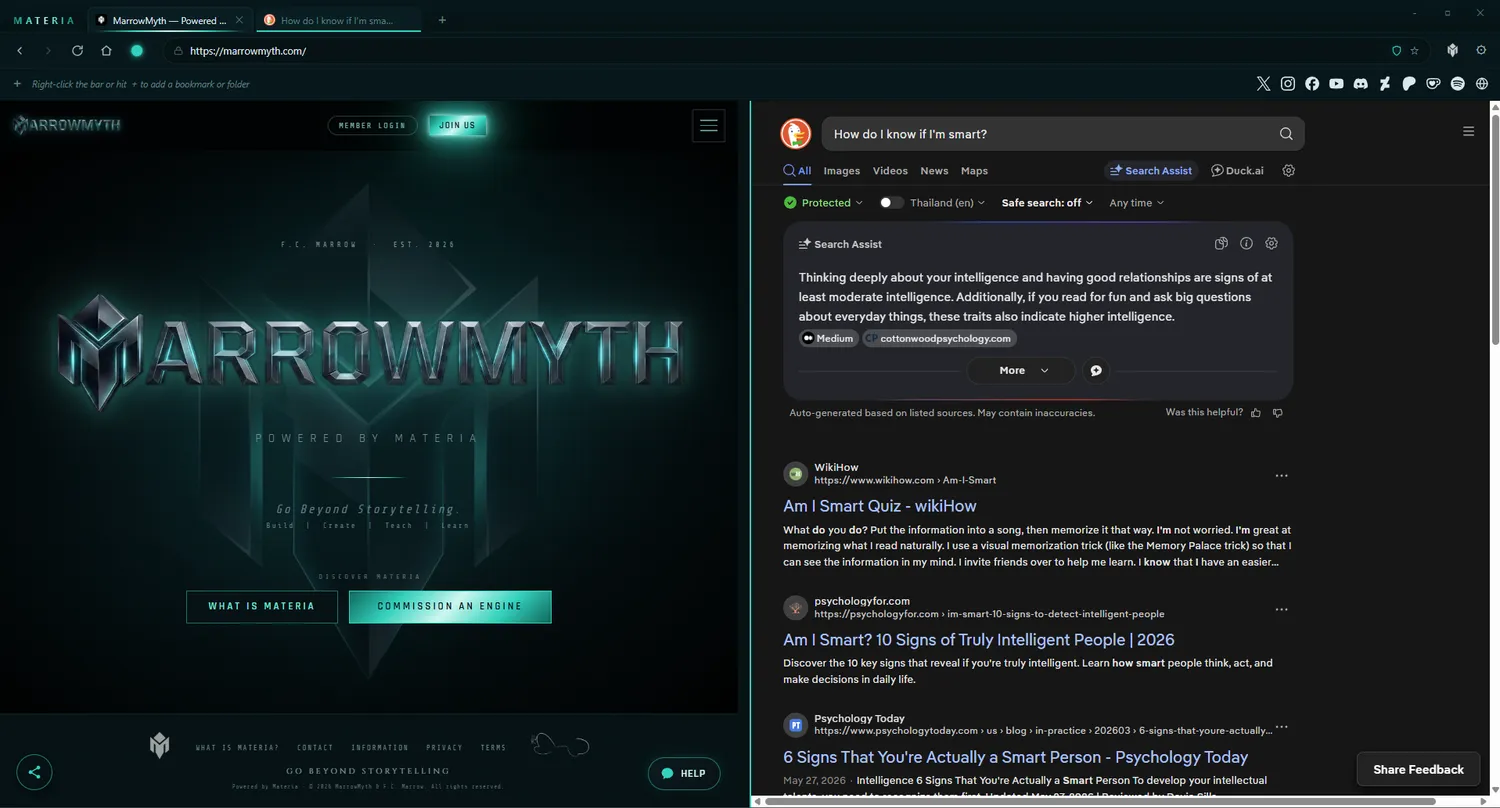Click the Materia logo in the site footer

pyautogui.click(x=159, y=745)
